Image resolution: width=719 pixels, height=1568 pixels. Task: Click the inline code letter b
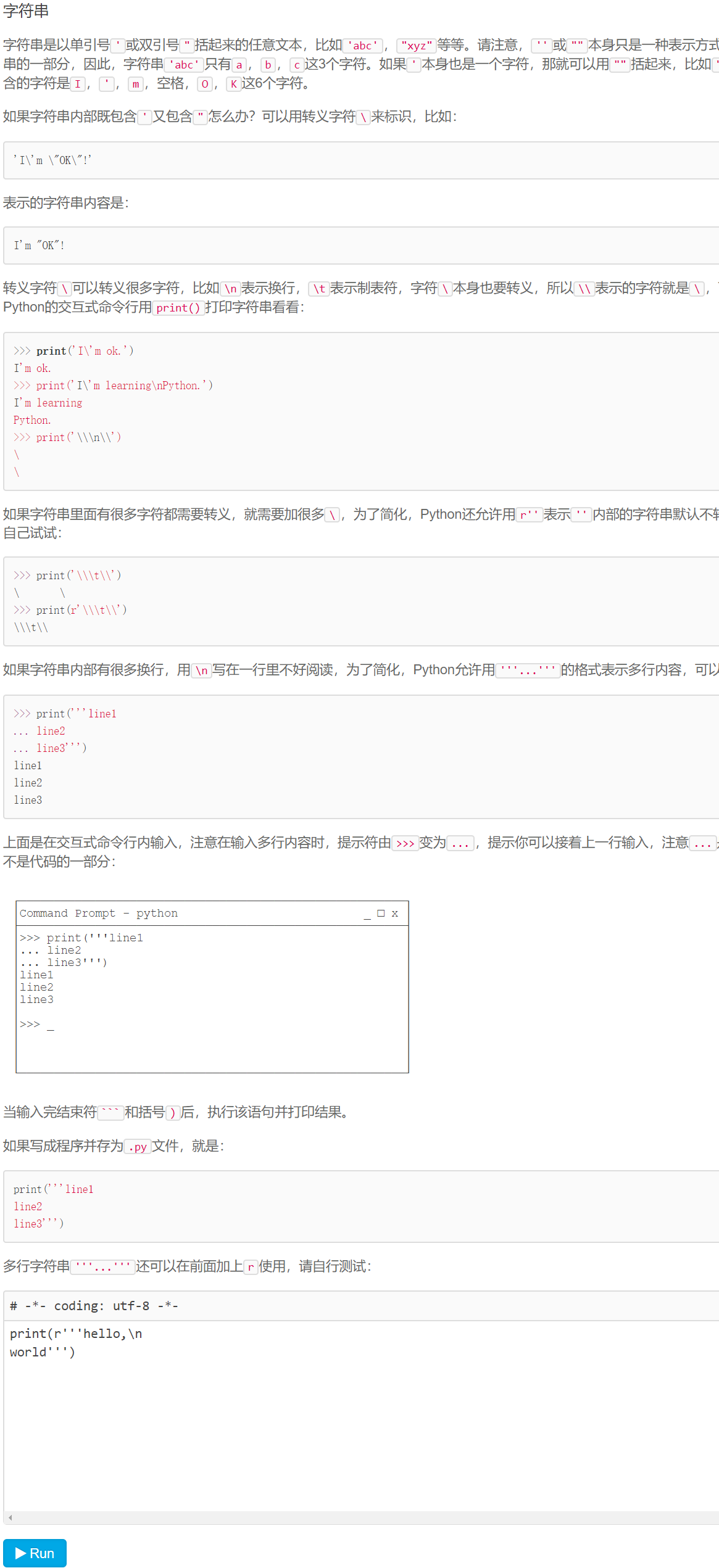(x=268, y=65)
